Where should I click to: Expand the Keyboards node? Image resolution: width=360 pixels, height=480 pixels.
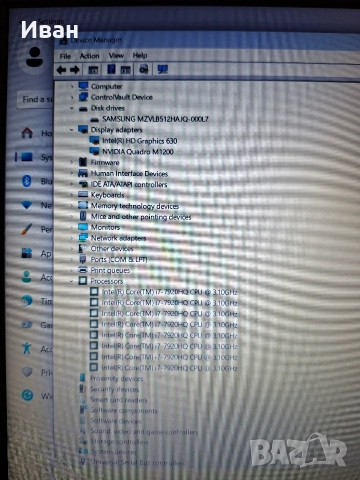click(72, 195)
